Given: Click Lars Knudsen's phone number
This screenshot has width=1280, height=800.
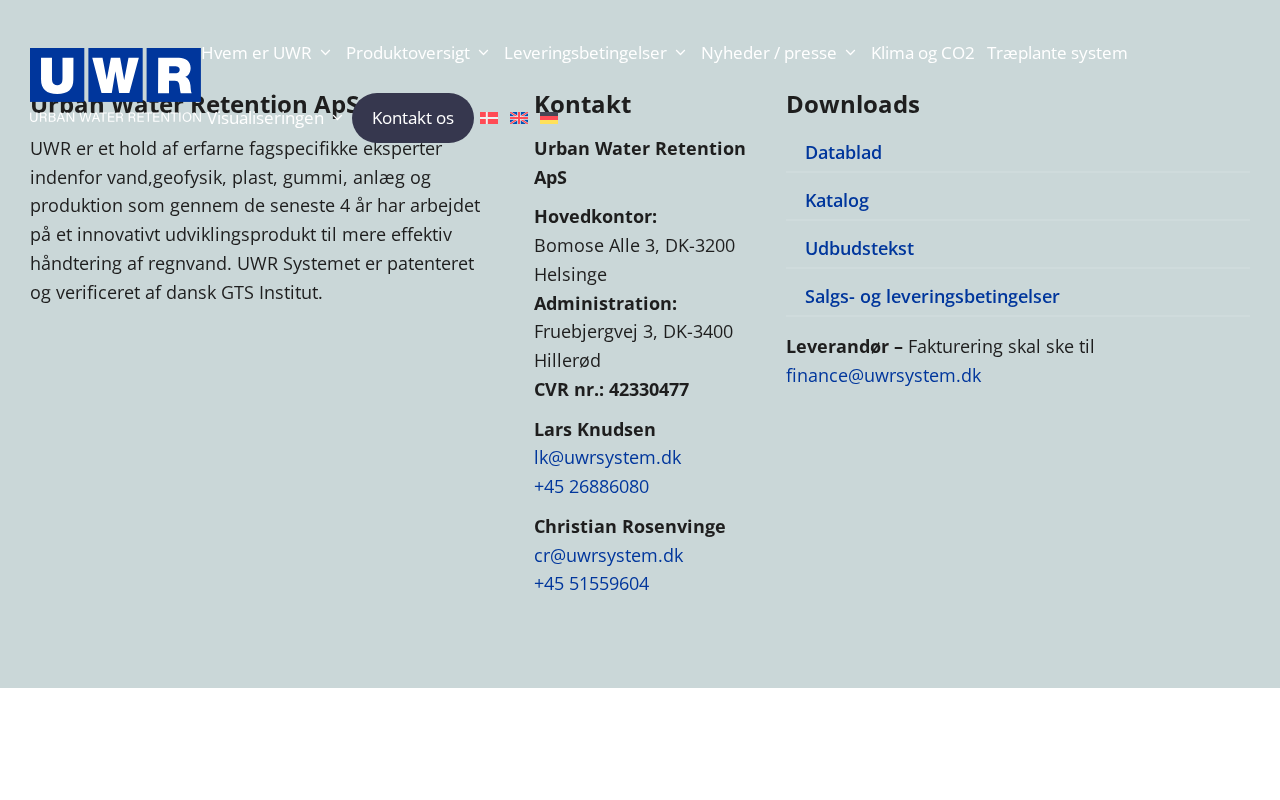Looking at the screenshot, I should [591, 486].
